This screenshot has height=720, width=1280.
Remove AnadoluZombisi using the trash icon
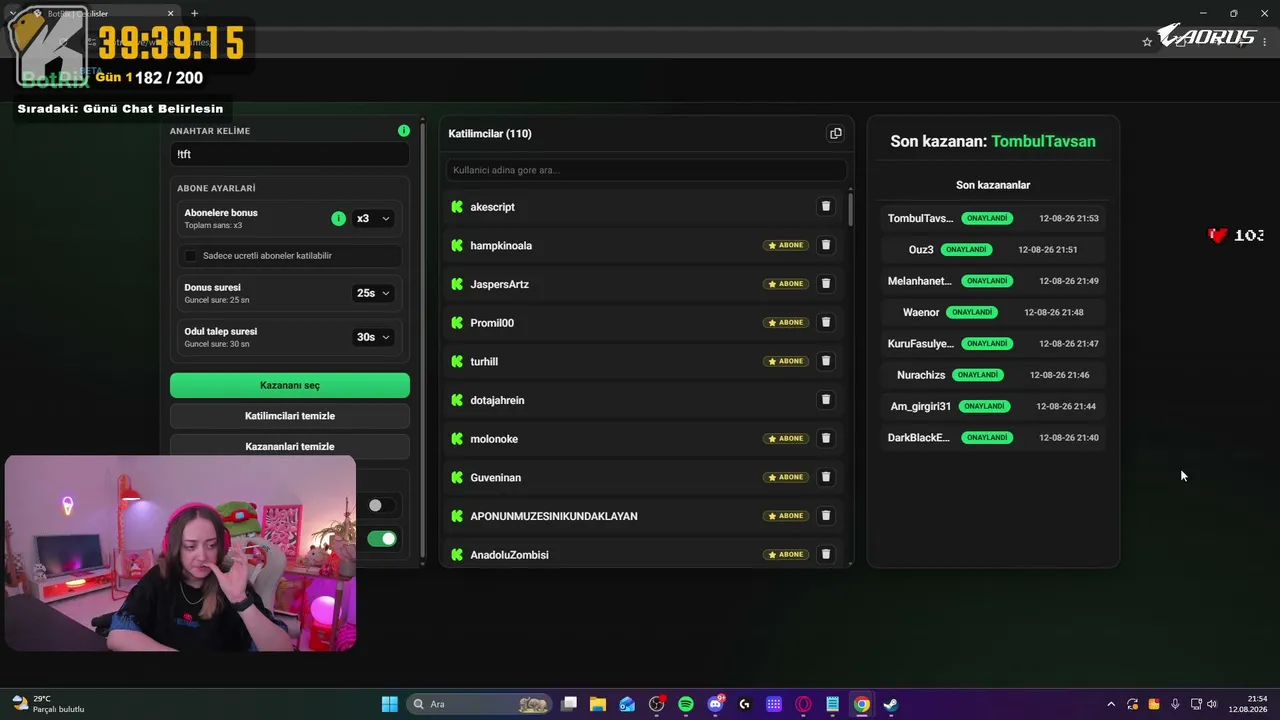coord(826,554)
